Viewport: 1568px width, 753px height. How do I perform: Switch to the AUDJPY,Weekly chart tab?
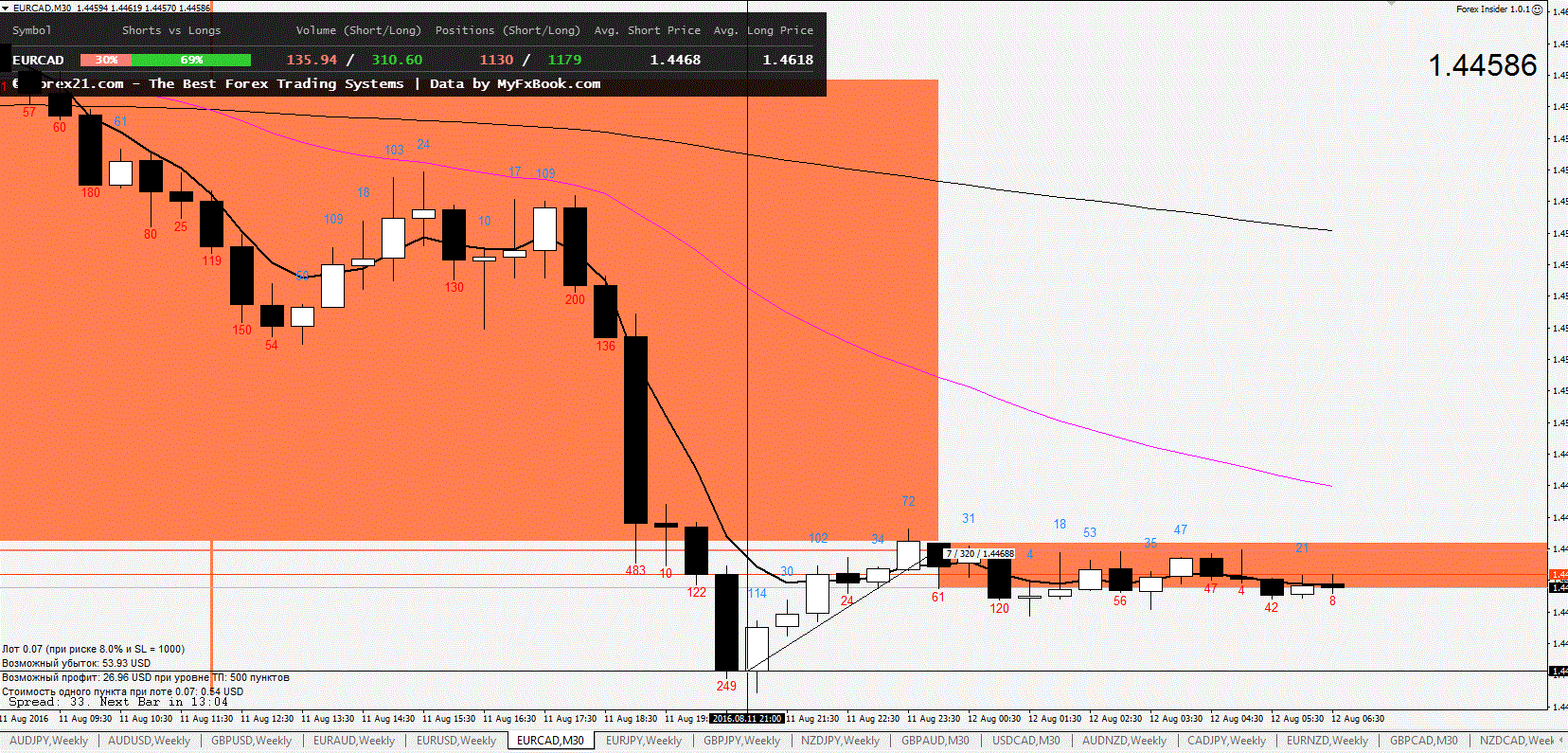pyautogui.click(x=48, y=741)
